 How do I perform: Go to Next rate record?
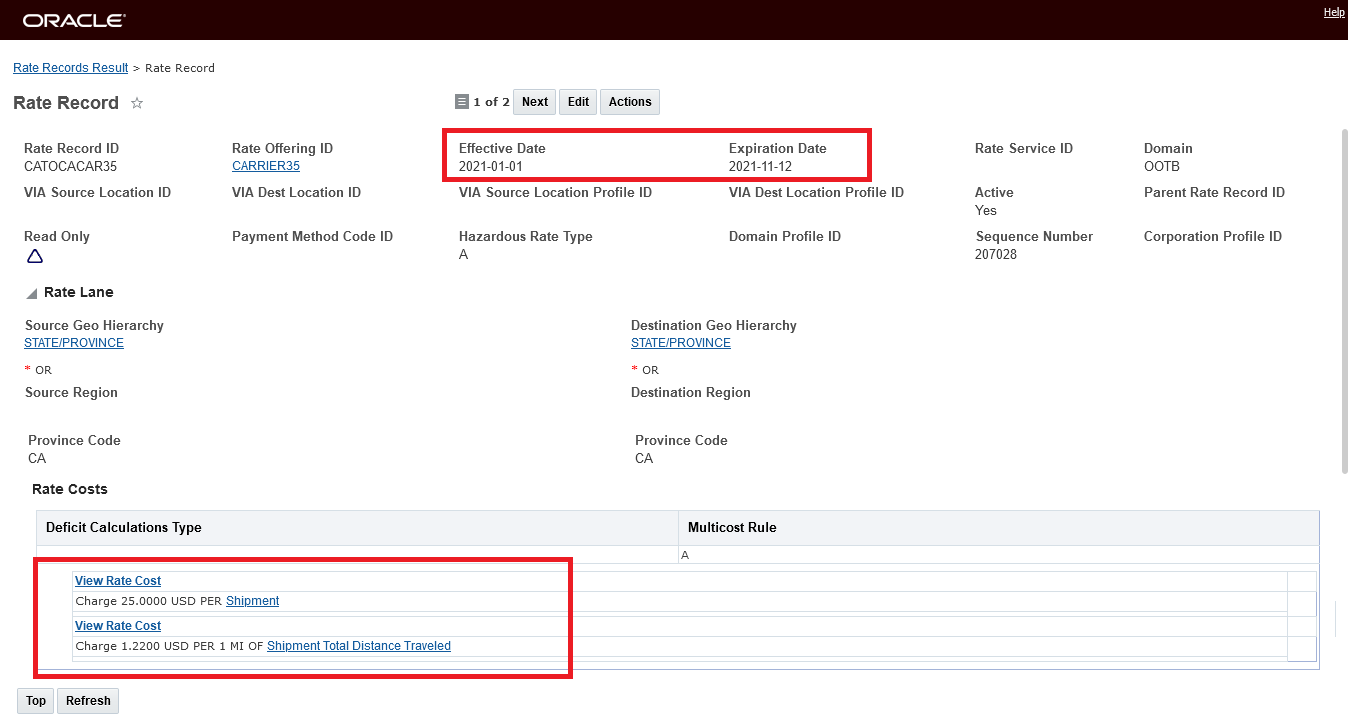coord(535,102)
